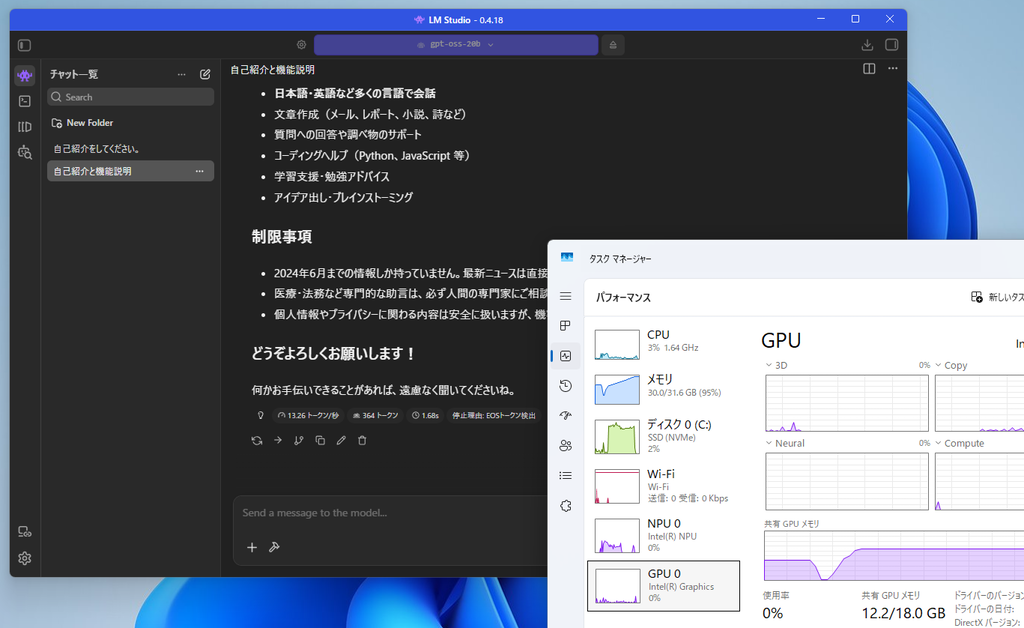Open the Discover model search icon
Viewport: 1024px width, 628px height.
pos(25,152)
